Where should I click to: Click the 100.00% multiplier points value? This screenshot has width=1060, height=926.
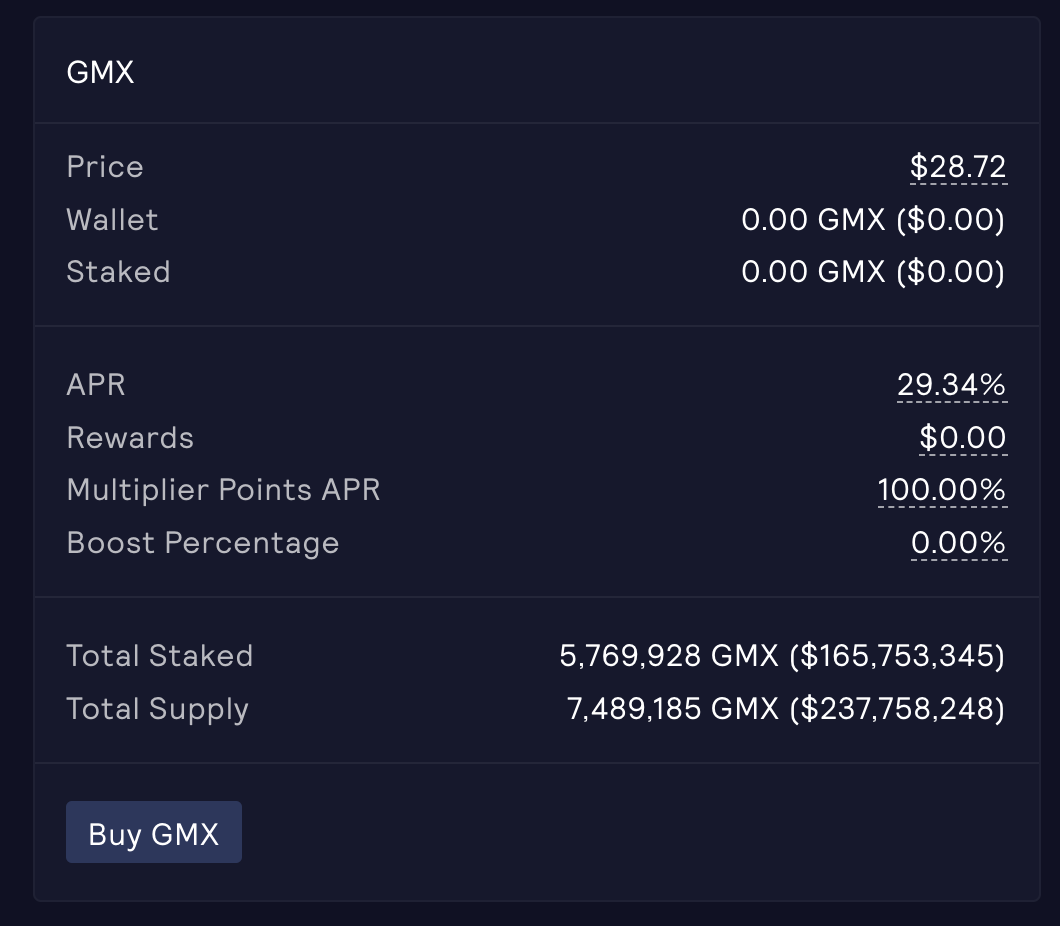click(x=941, y=490)
